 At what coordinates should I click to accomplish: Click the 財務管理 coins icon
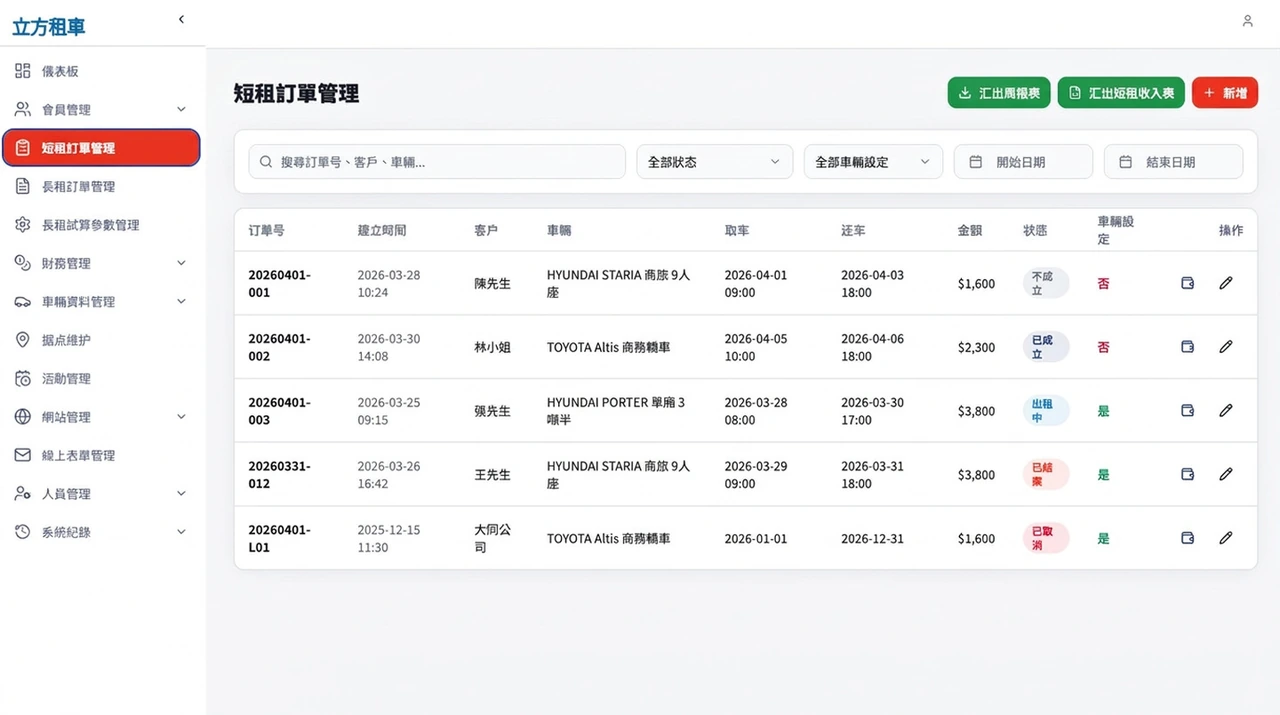[22, 263]
